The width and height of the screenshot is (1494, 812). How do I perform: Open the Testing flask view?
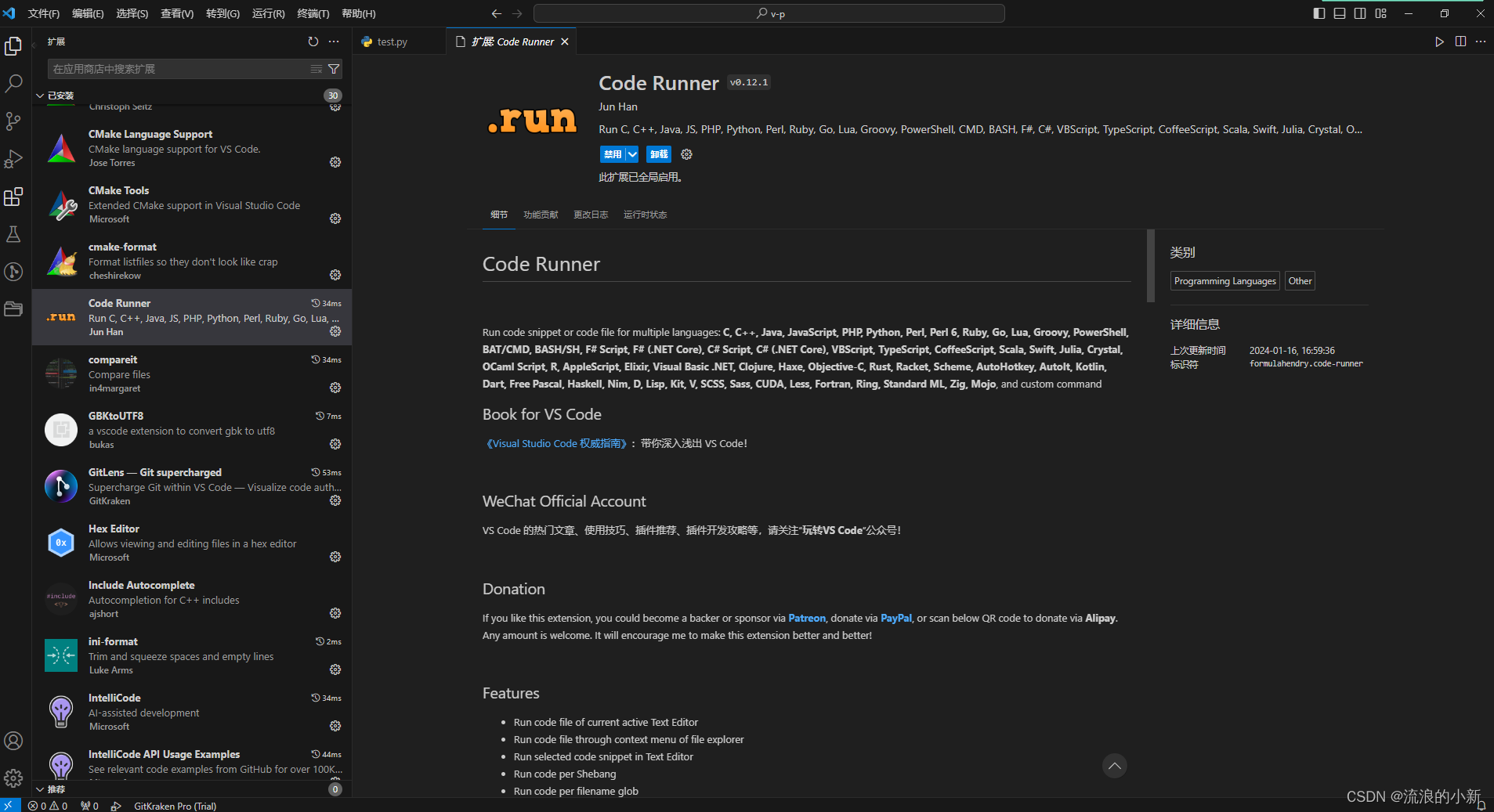point(13,234)
